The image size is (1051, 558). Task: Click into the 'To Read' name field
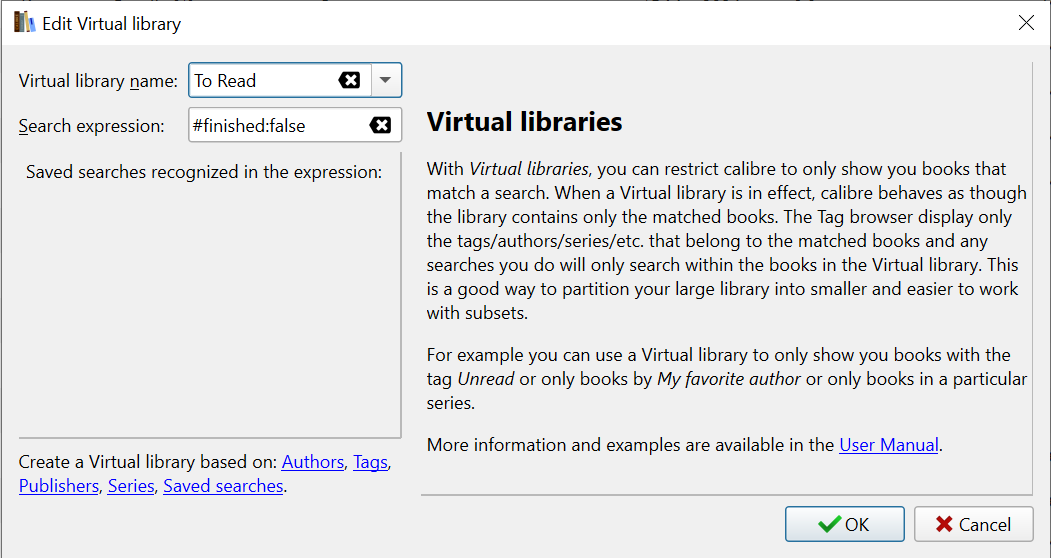(x=262, y=81)
